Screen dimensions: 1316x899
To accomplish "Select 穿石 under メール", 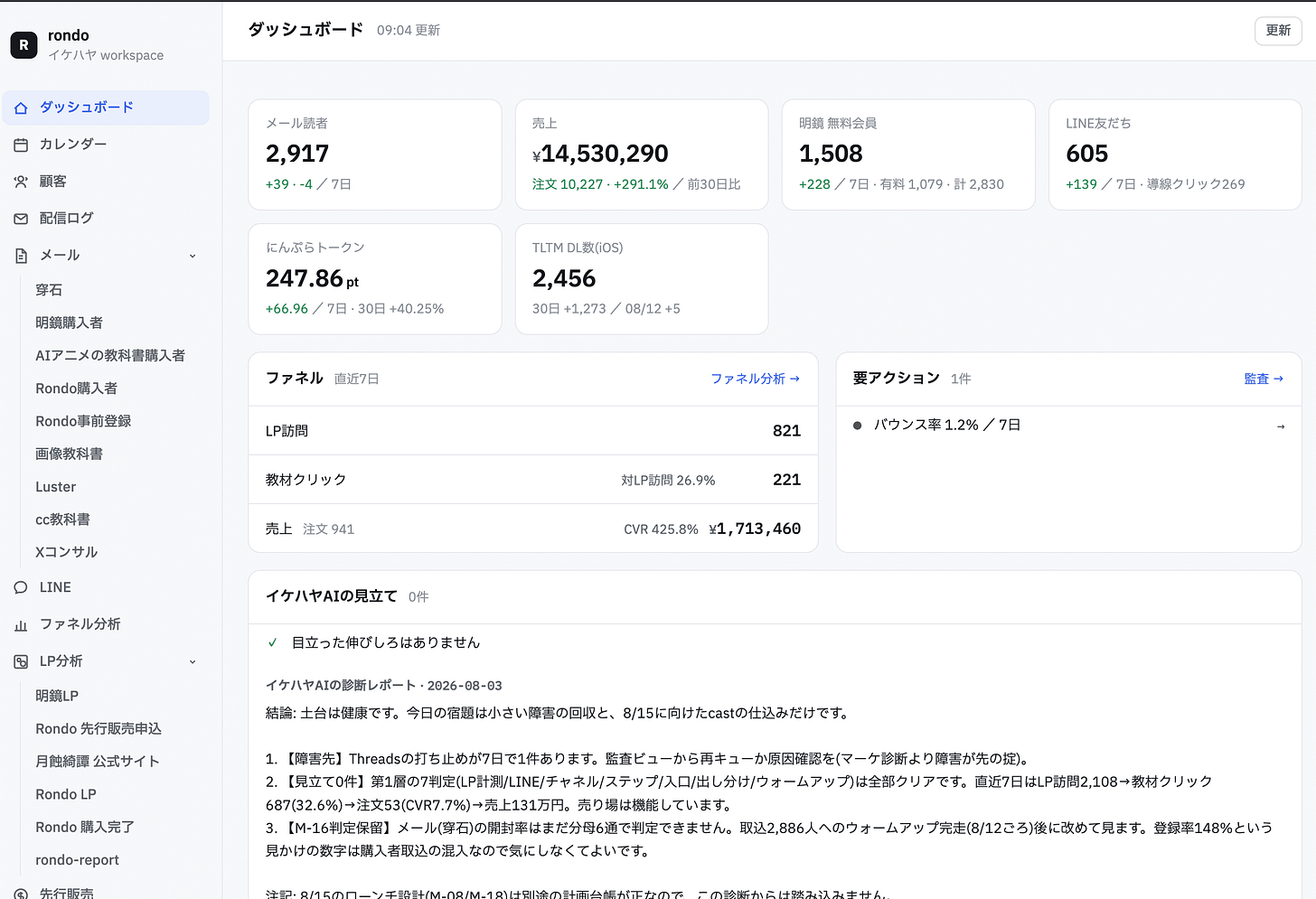I will tap(49, 290).
